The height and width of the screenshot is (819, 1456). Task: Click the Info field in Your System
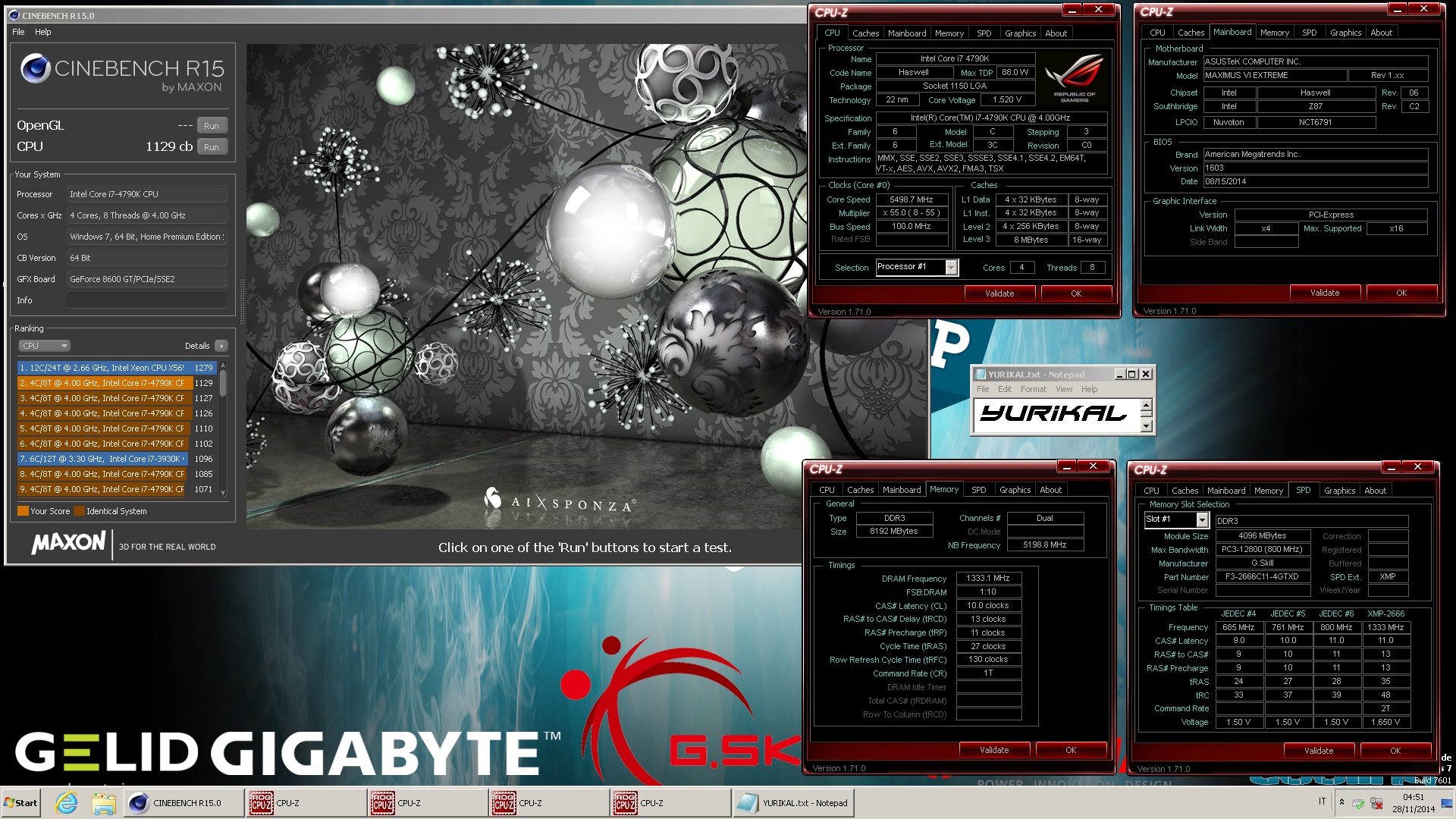pos(147,300)
